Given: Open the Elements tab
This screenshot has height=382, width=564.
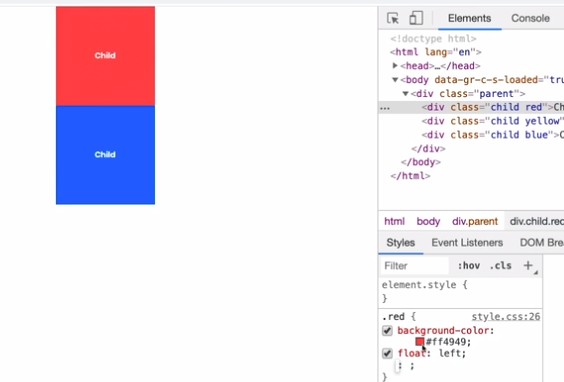Looking at the screenshot, I should pyautogui.click(x=469, y=18).
